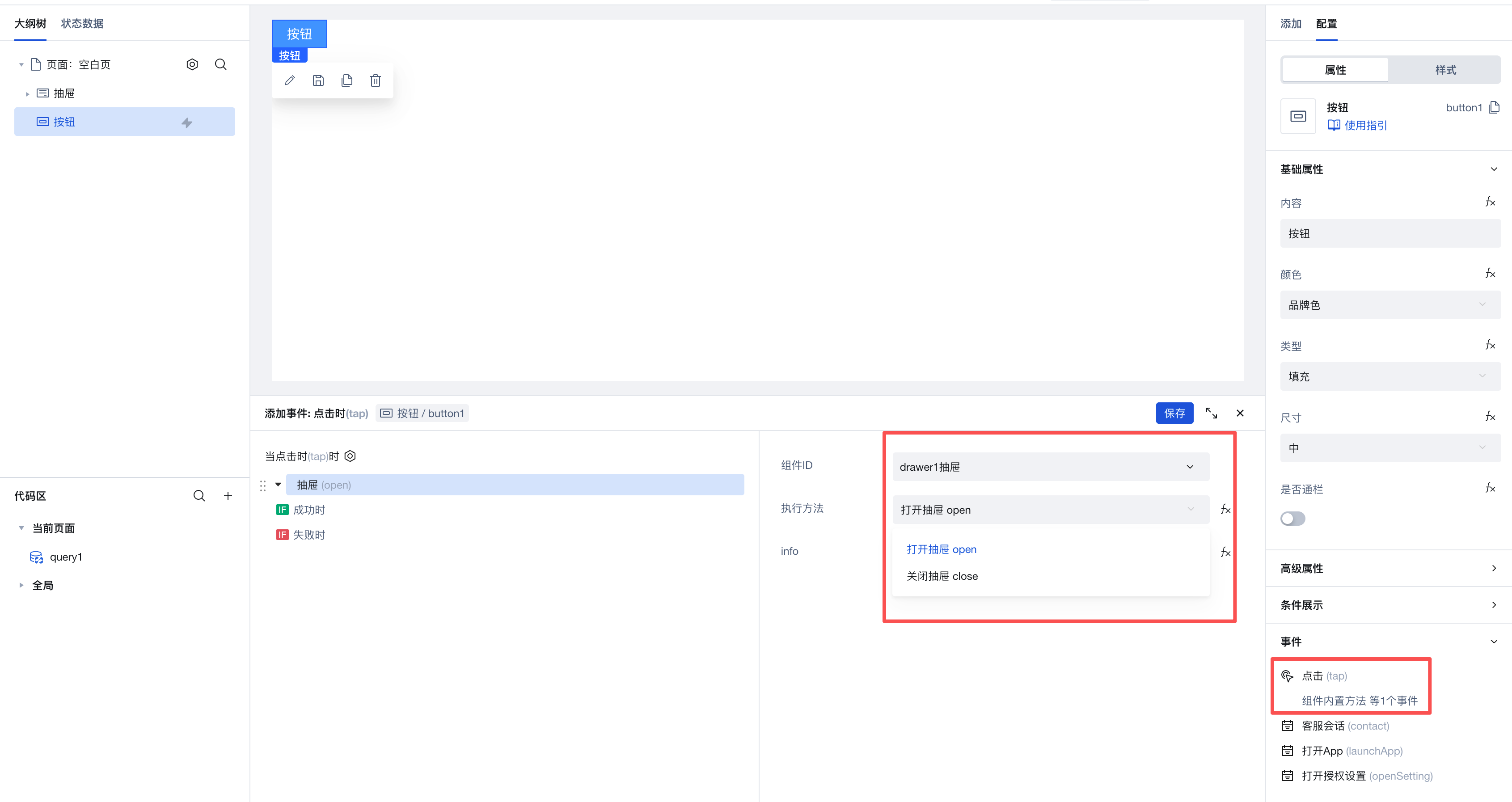Open page settings hexagon icon beside 空白页
1512x802 pixels.
tap(192, 64)
